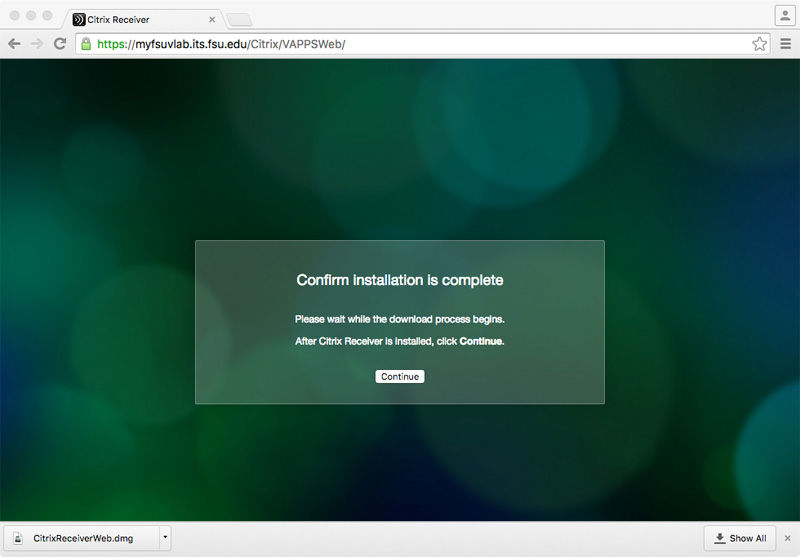The image size is (800, 557).
Task: Click Show All downloads button
Action: pos(740,538)
